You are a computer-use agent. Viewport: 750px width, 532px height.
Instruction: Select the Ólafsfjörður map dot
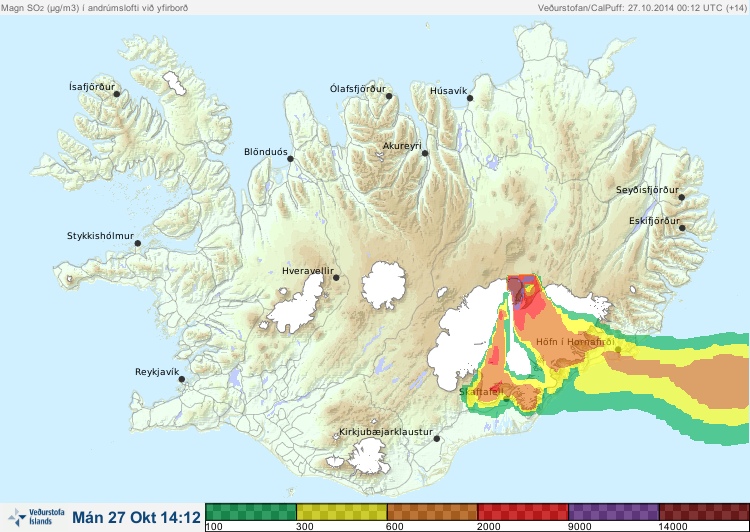coord(389,96)
